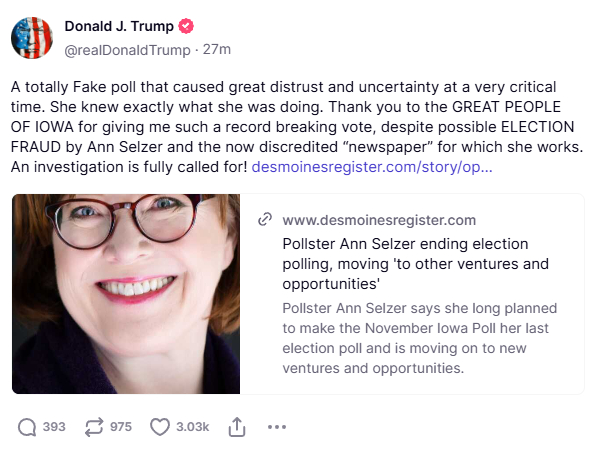Click the 3.03k likes count
Screen dimensions: 600x452
(x=192, y=426)
